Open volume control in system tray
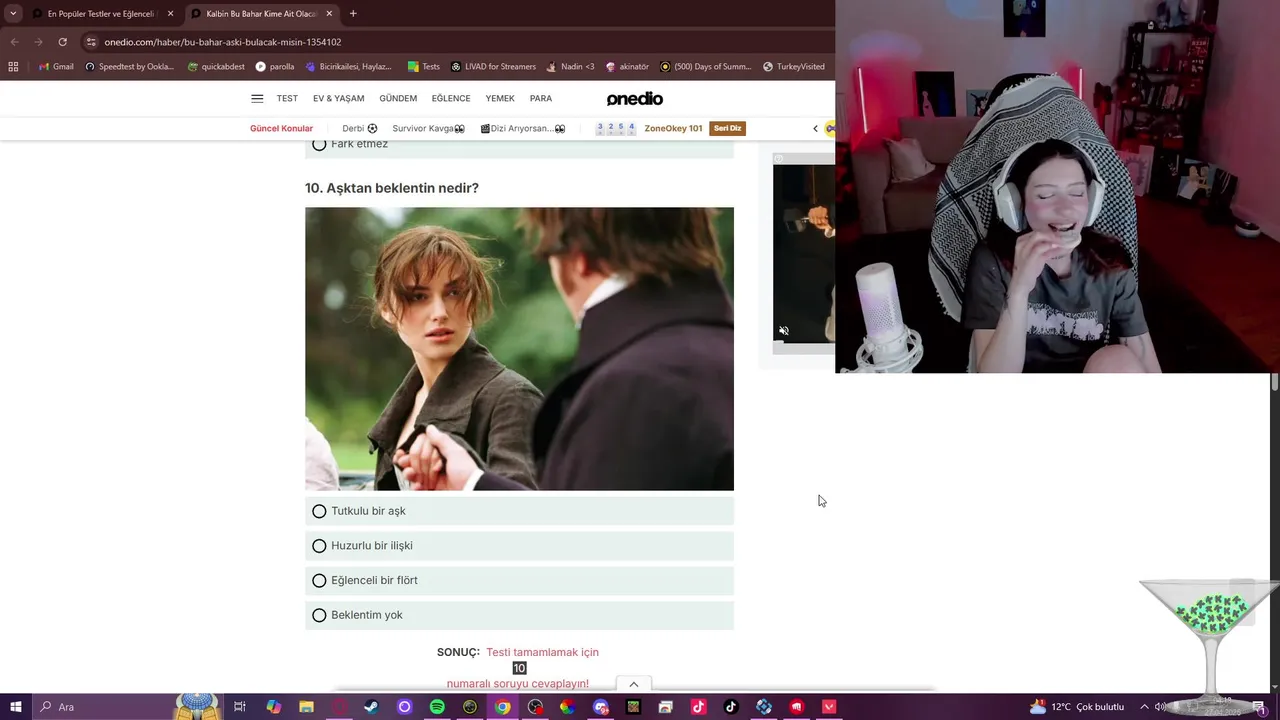Screen dimensions: 1280x720 tap(1160, 707)
